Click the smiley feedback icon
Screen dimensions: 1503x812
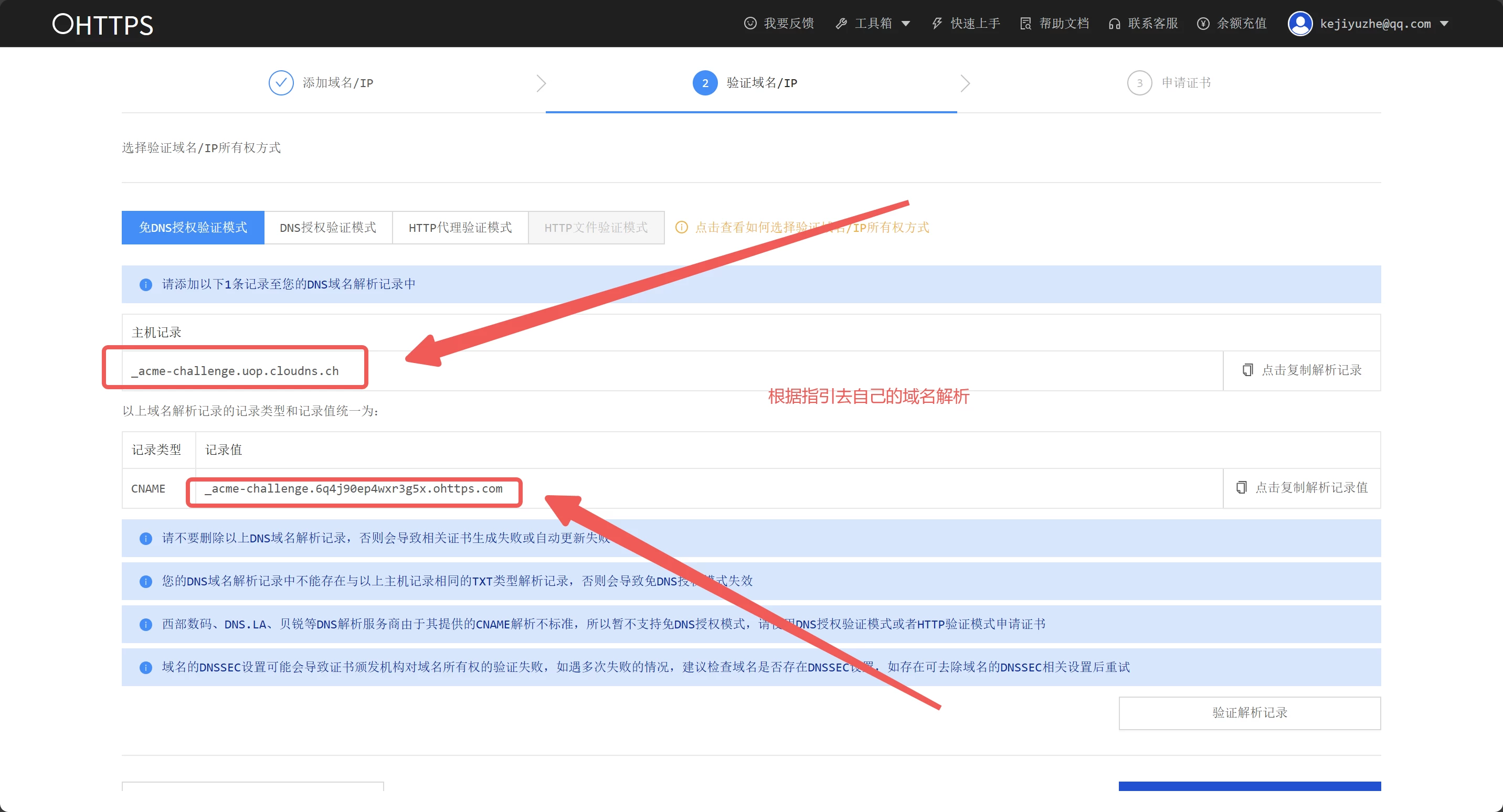[x=750, y=23]
